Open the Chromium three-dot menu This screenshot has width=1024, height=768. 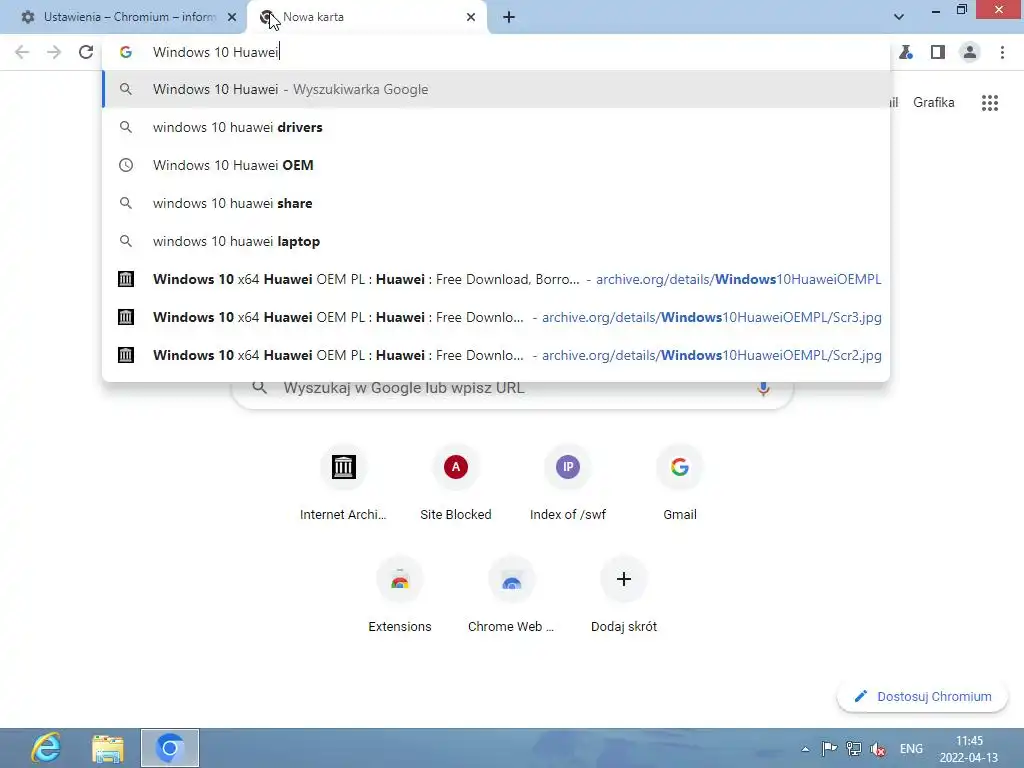click(1002, 52)
